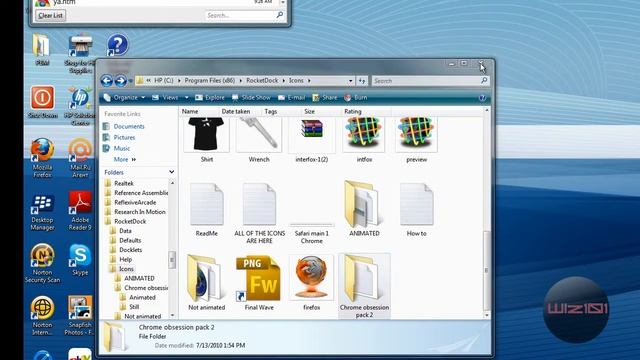Select the Safari main 1 Chrome file
This screenshot has height=360, width=640.
point(311,233)
